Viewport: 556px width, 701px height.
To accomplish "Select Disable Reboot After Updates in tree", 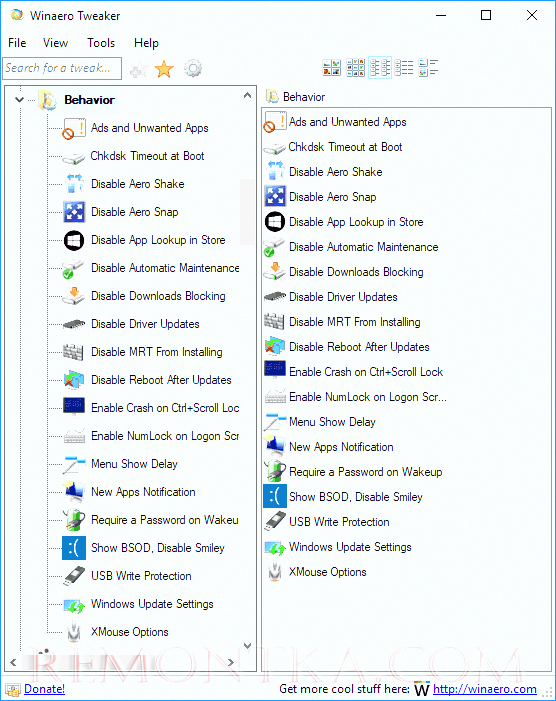I will (x=161, y=380).
